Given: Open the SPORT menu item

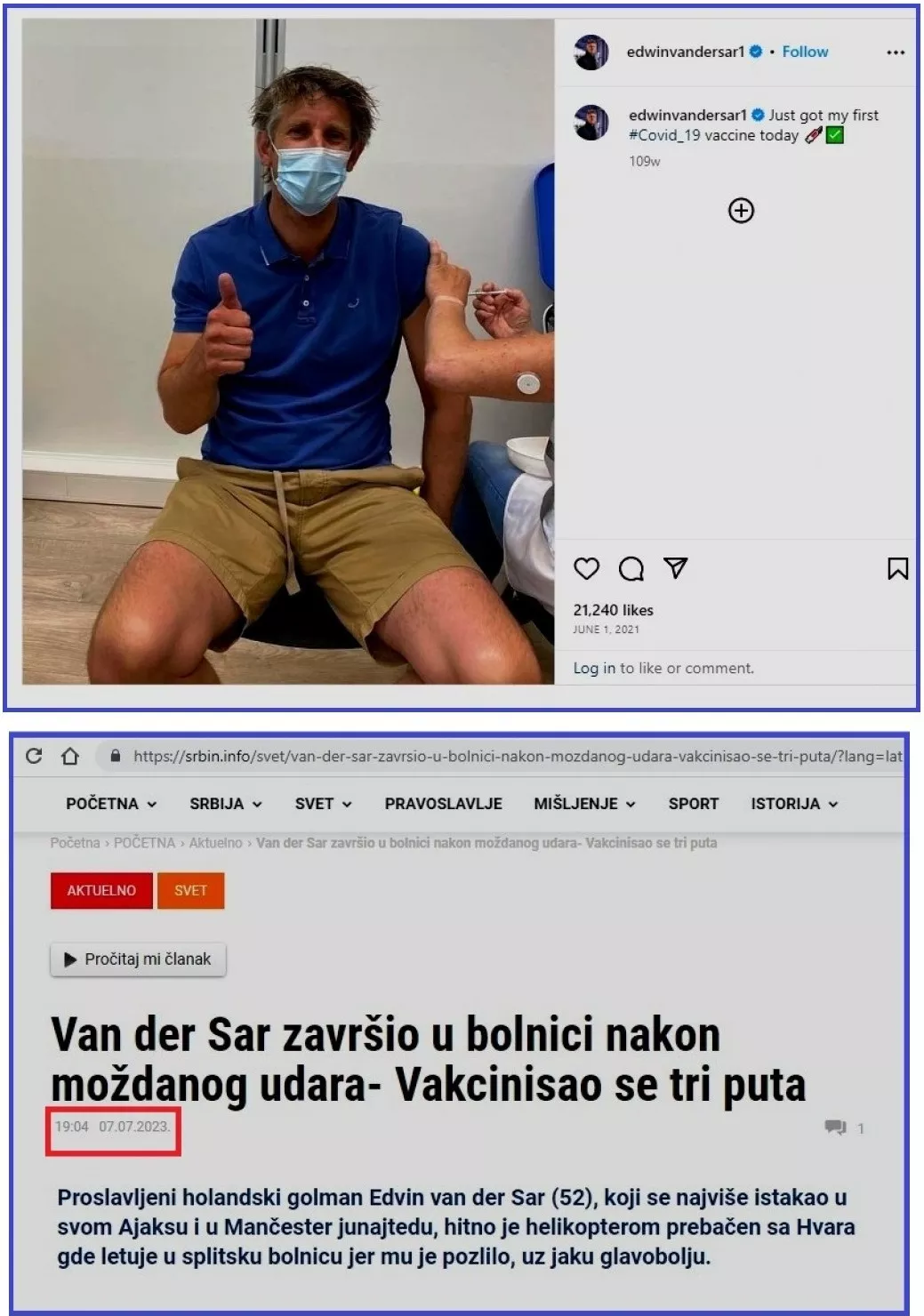Looking at the screenshot, I should click(x=693, y=804).
